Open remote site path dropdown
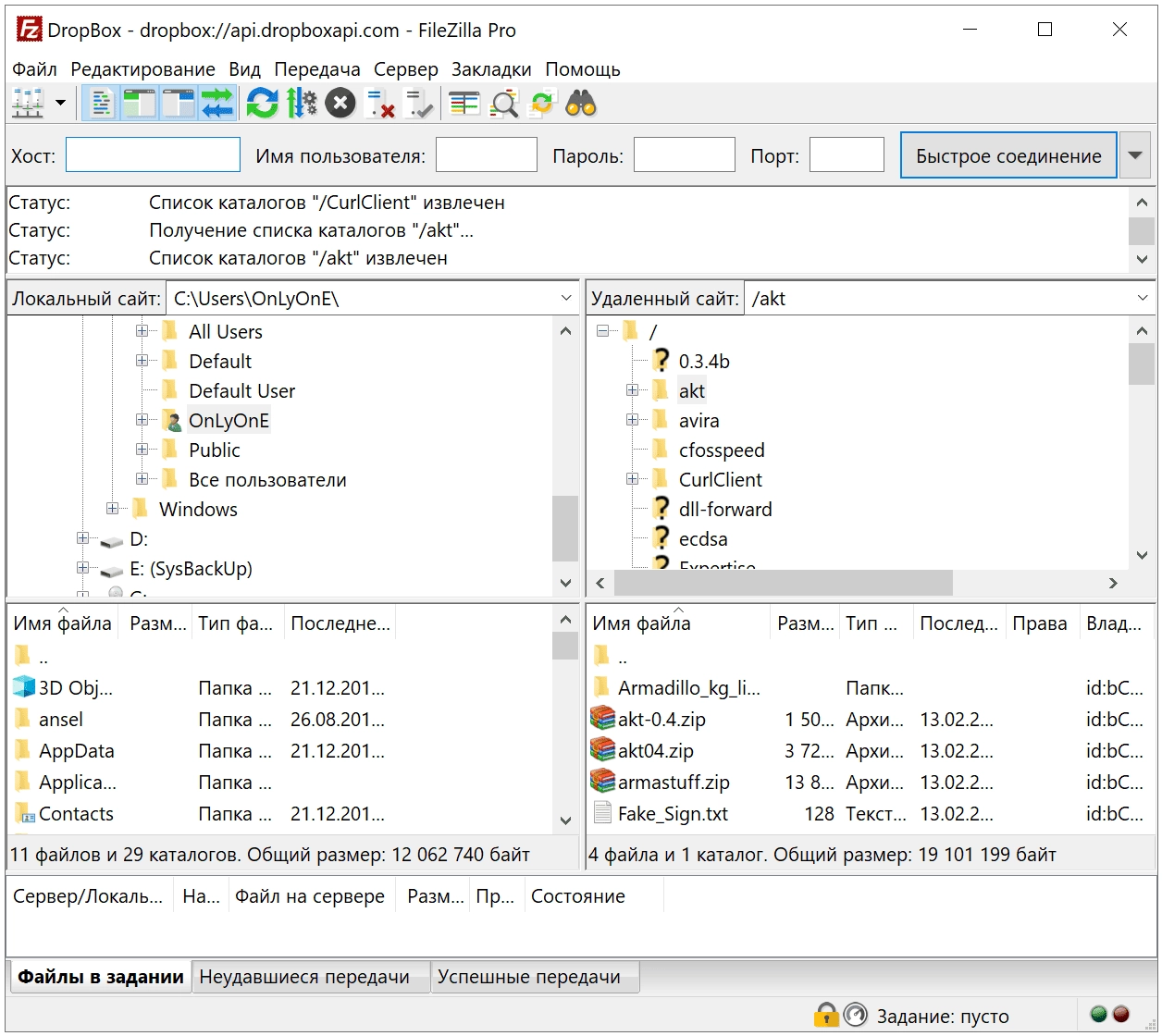This screenshot has width=1162, height=1036. point(1143,299)
